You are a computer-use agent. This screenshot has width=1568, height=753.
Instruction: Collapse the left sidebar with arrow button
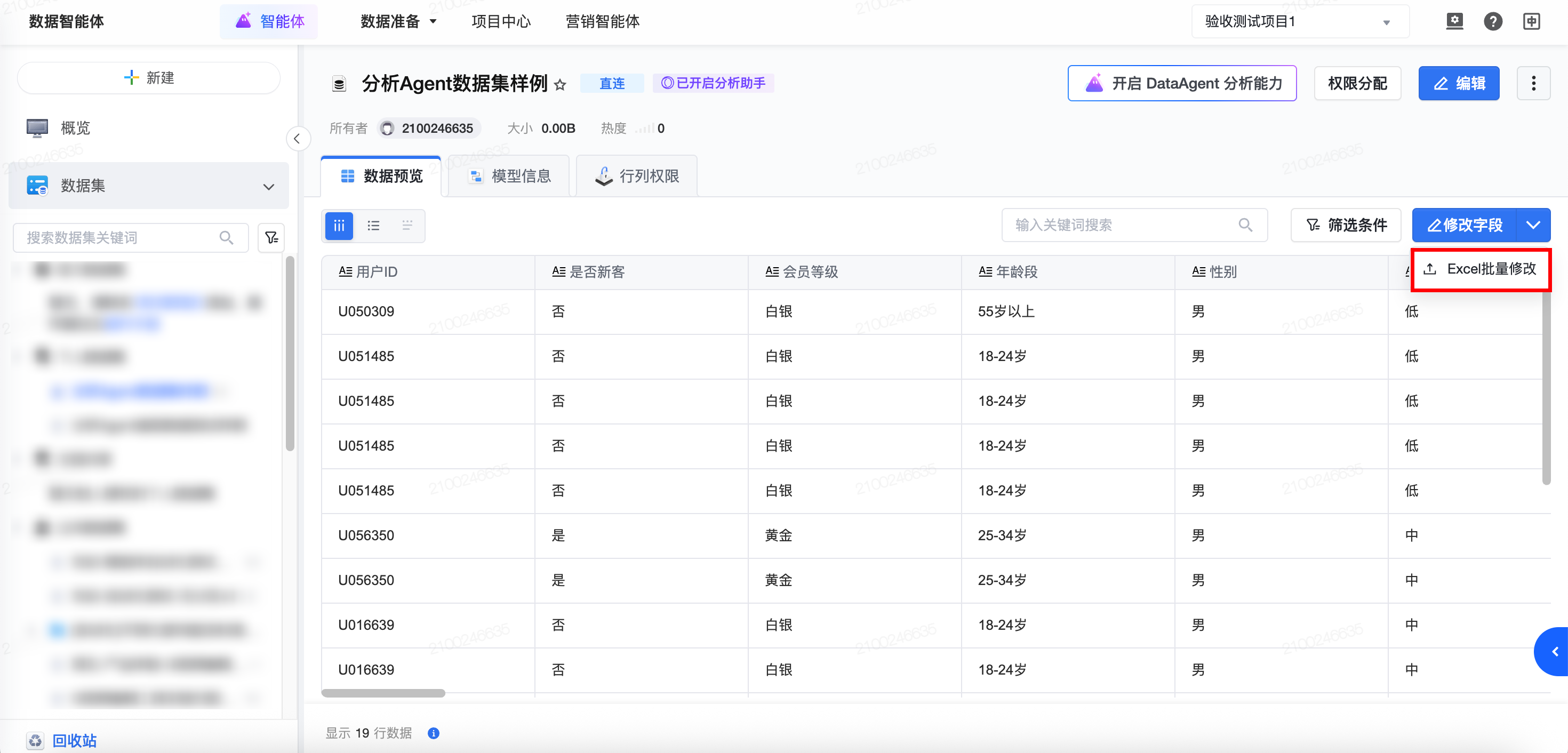point(297,139)
